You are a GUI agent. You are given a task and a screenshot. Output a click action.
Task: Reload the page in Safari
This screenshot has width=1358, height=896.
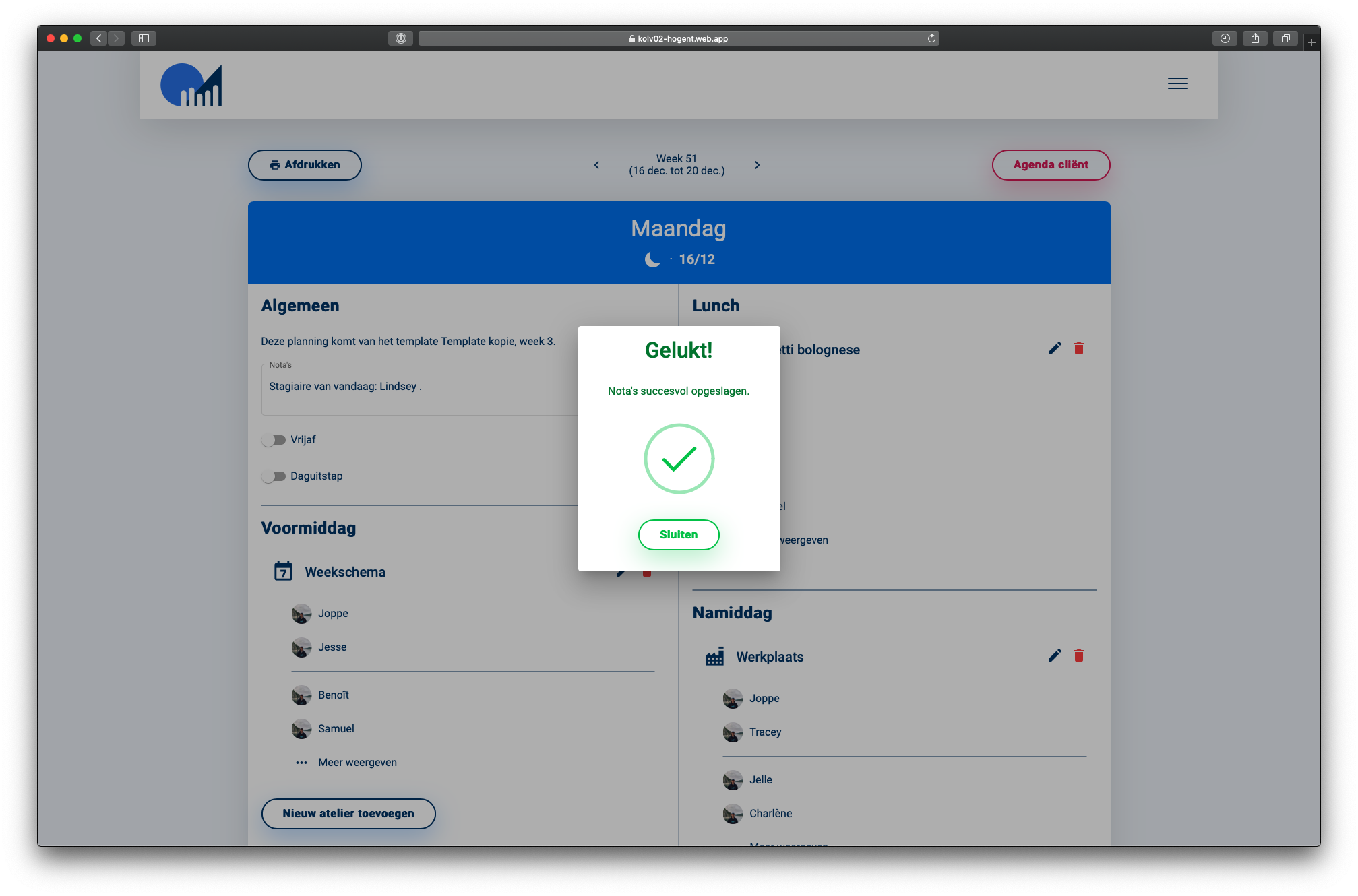coord(931,38)
